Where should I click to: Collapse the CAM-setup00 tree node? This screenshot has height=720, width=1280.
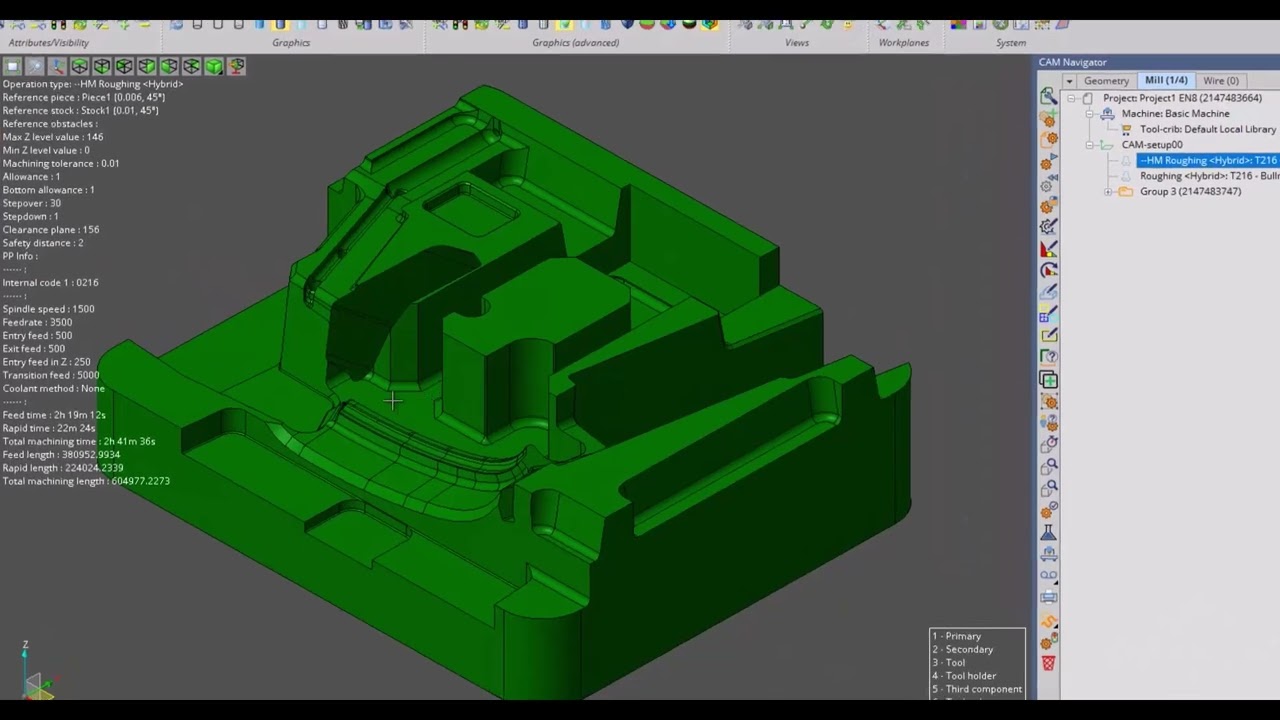(x=1090, y=145)
